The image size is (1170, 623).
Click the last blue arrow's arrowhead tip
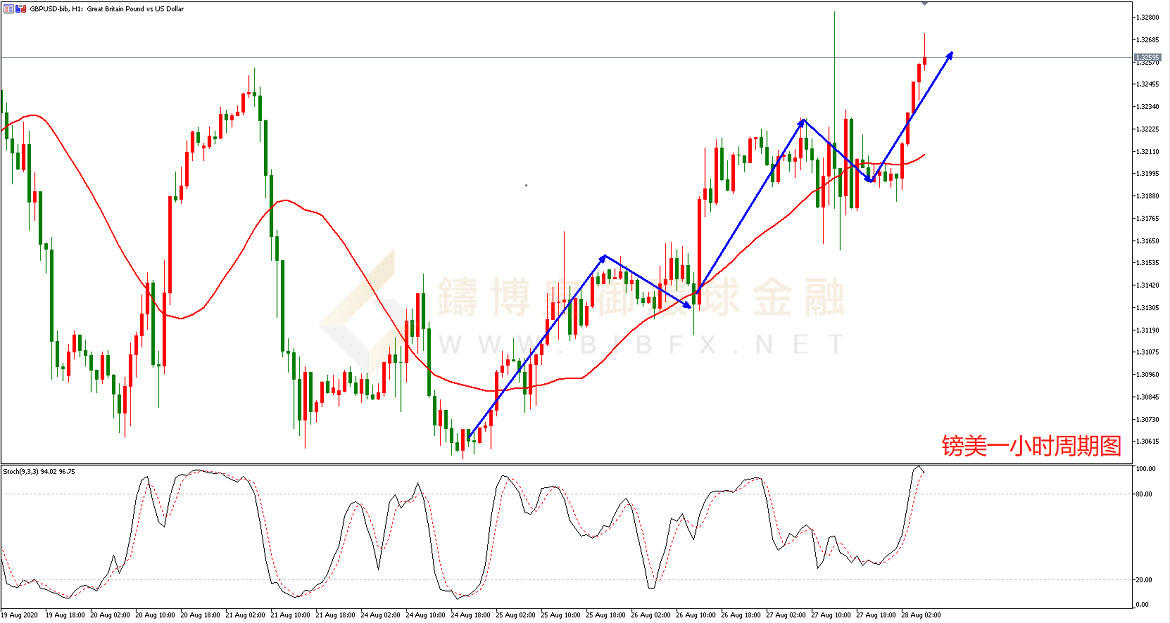(951, 53)
